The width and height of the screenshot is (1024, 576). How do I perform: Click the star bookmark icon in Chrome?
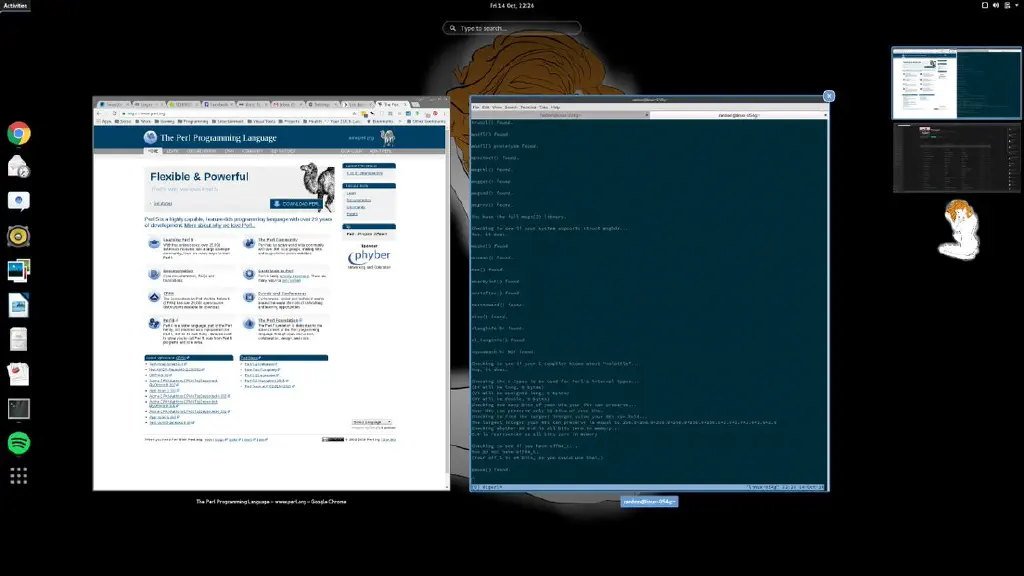355,113
